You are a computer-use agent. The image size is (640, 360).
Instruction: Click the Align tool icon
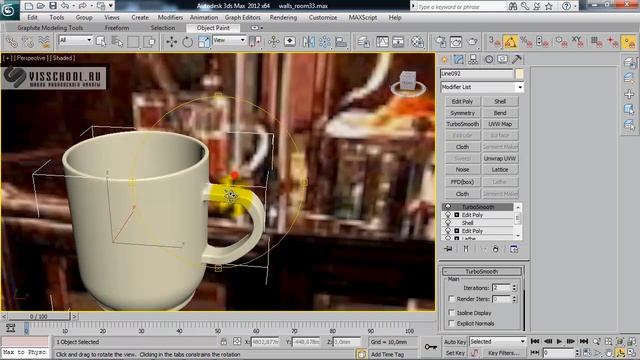coord(341,42)
